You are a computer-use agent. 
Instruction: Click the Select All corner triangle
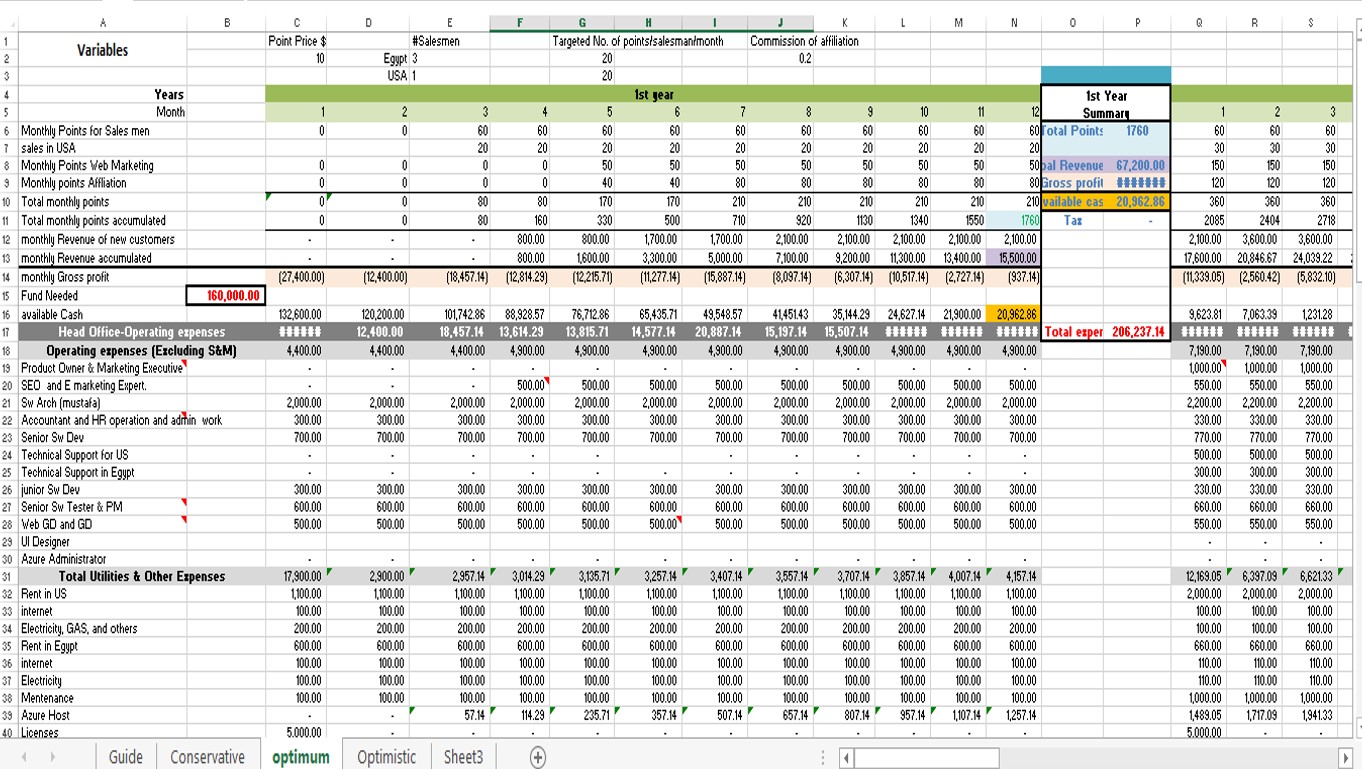point(9,23)
